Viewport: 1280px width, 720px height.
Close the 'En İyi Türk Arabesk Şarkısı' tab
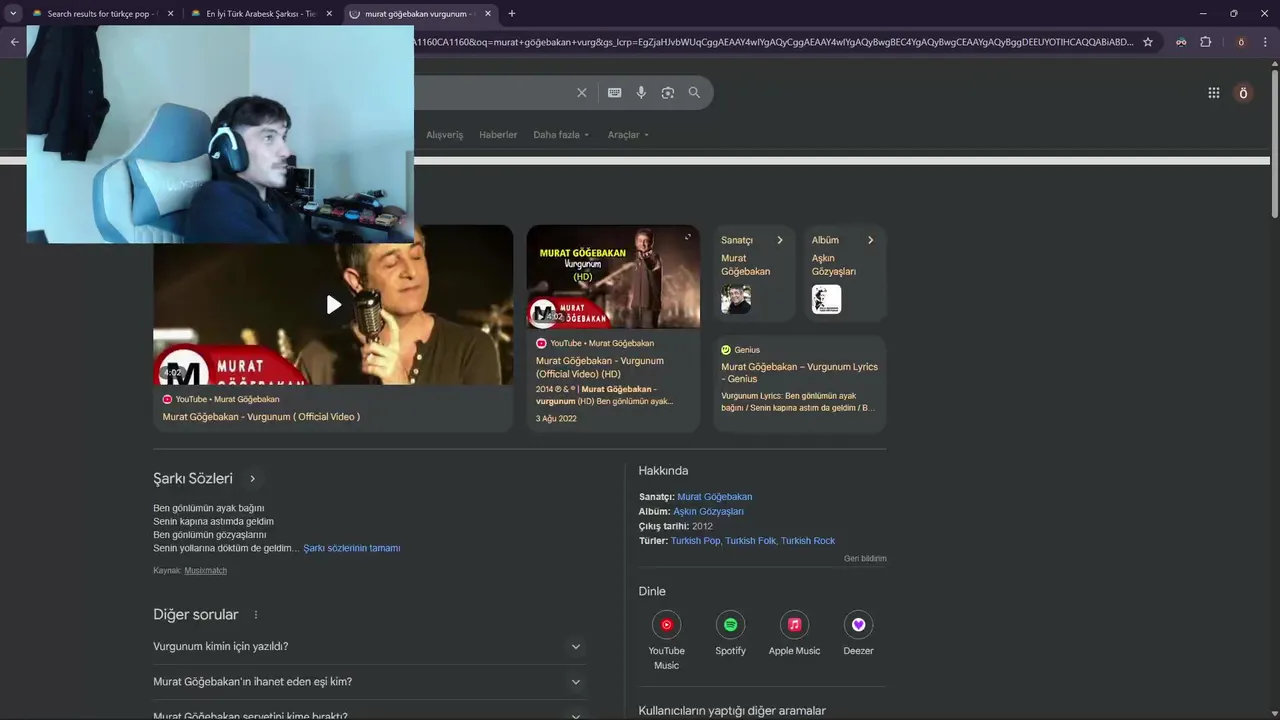(329, 14)
